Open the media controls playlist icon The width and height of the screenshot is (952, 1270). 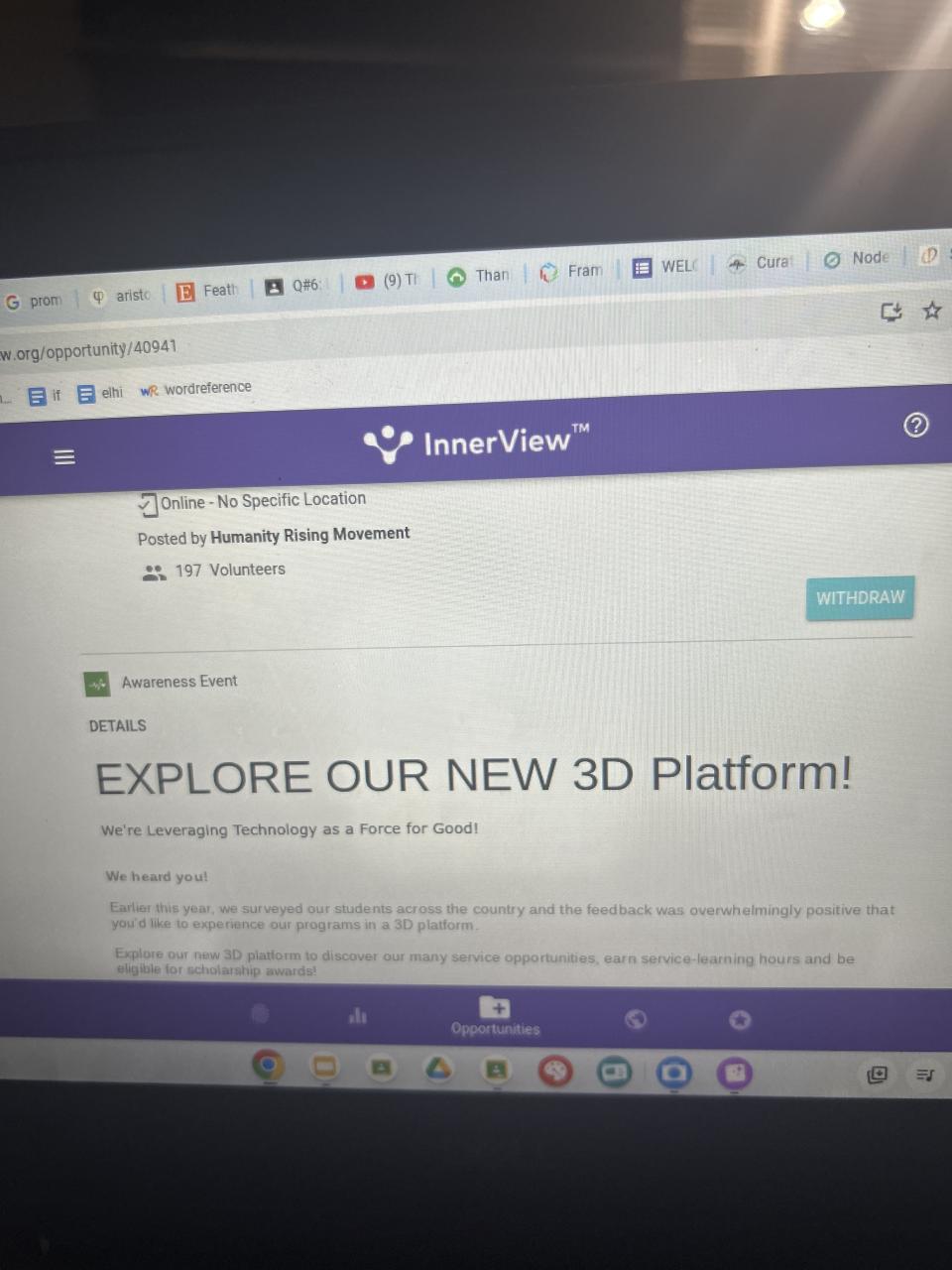click(x=924, y=1075)
